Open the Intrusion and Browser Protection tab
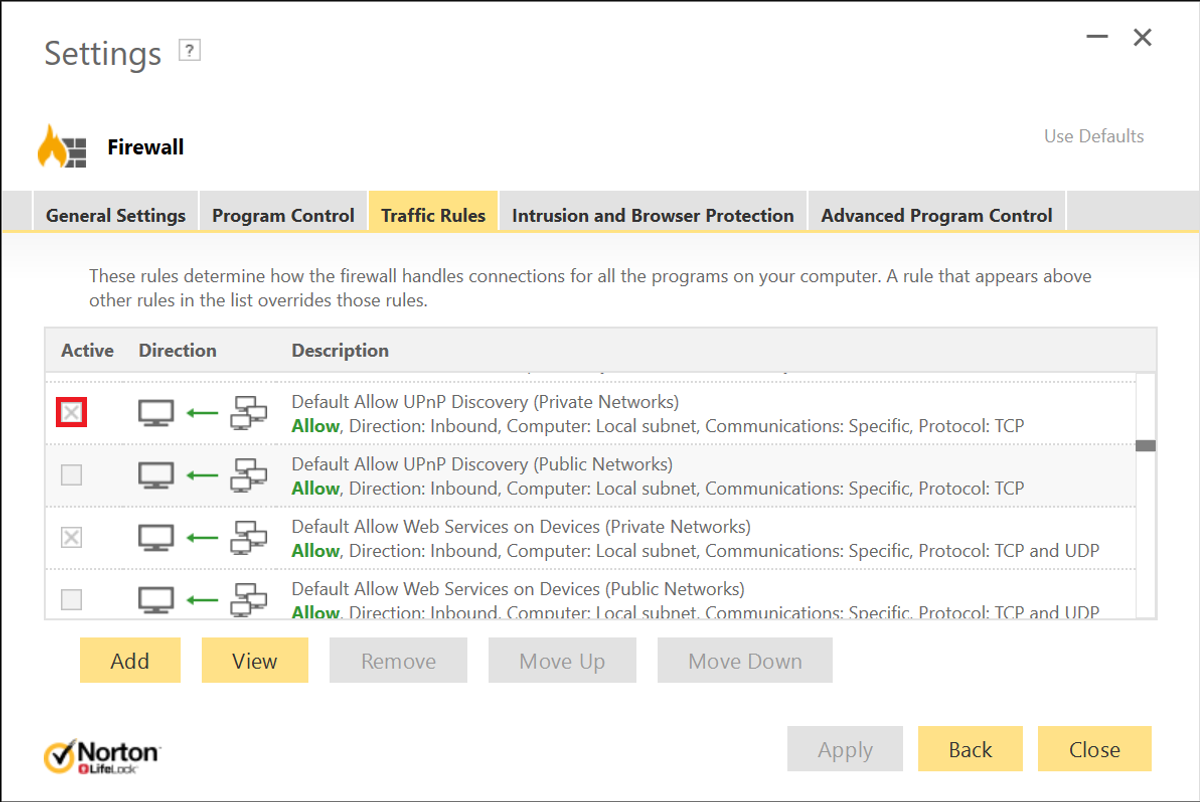This screenshot has width=1200, height=802. pos(652,213)
